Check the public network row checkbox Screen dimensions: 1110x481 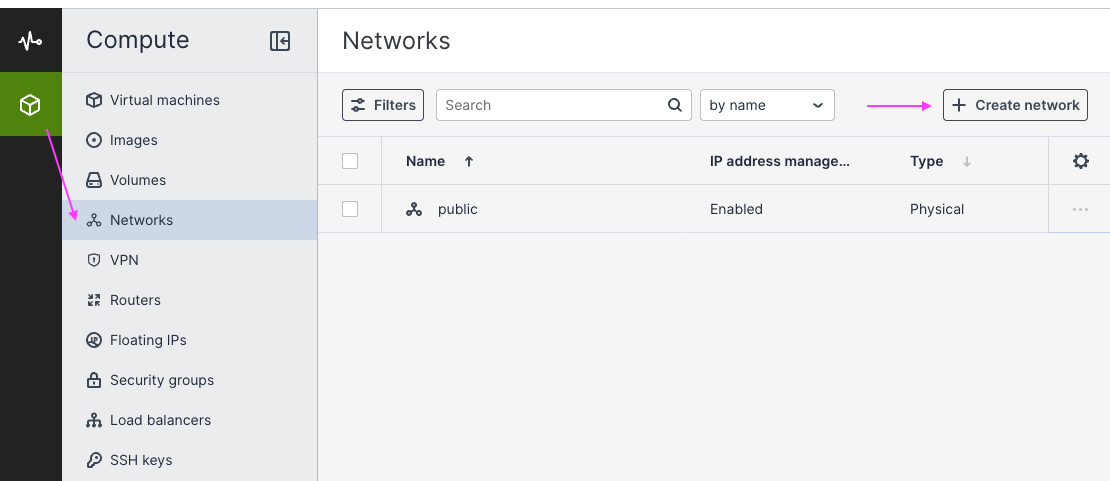[350, 209]
